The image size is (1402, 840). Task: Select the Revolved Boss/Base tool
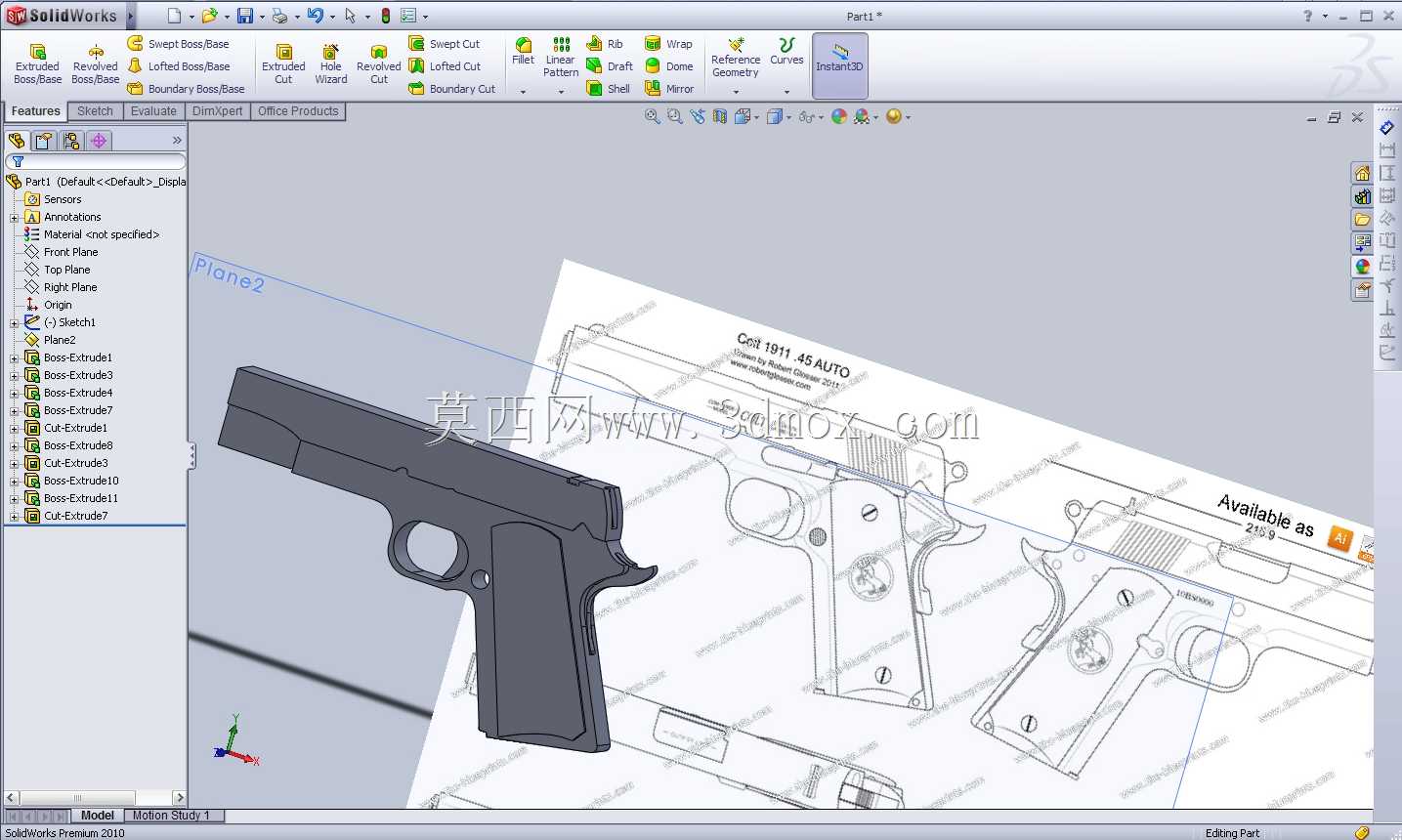[95, 64]
